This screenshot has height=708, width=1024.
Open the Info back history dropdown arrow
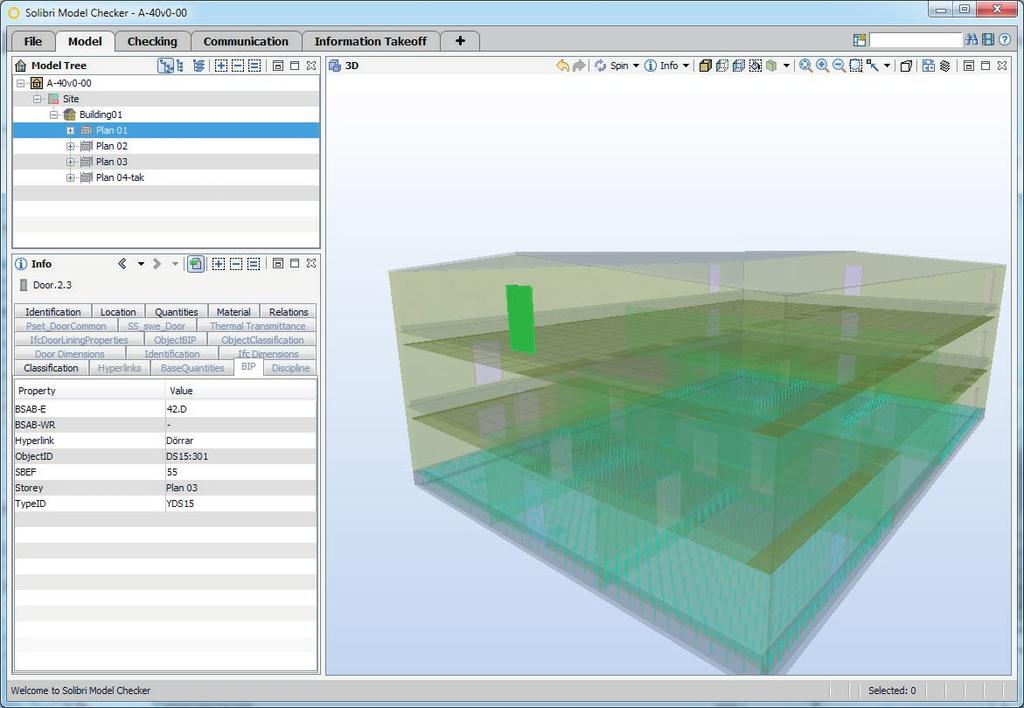pos(140,264)
